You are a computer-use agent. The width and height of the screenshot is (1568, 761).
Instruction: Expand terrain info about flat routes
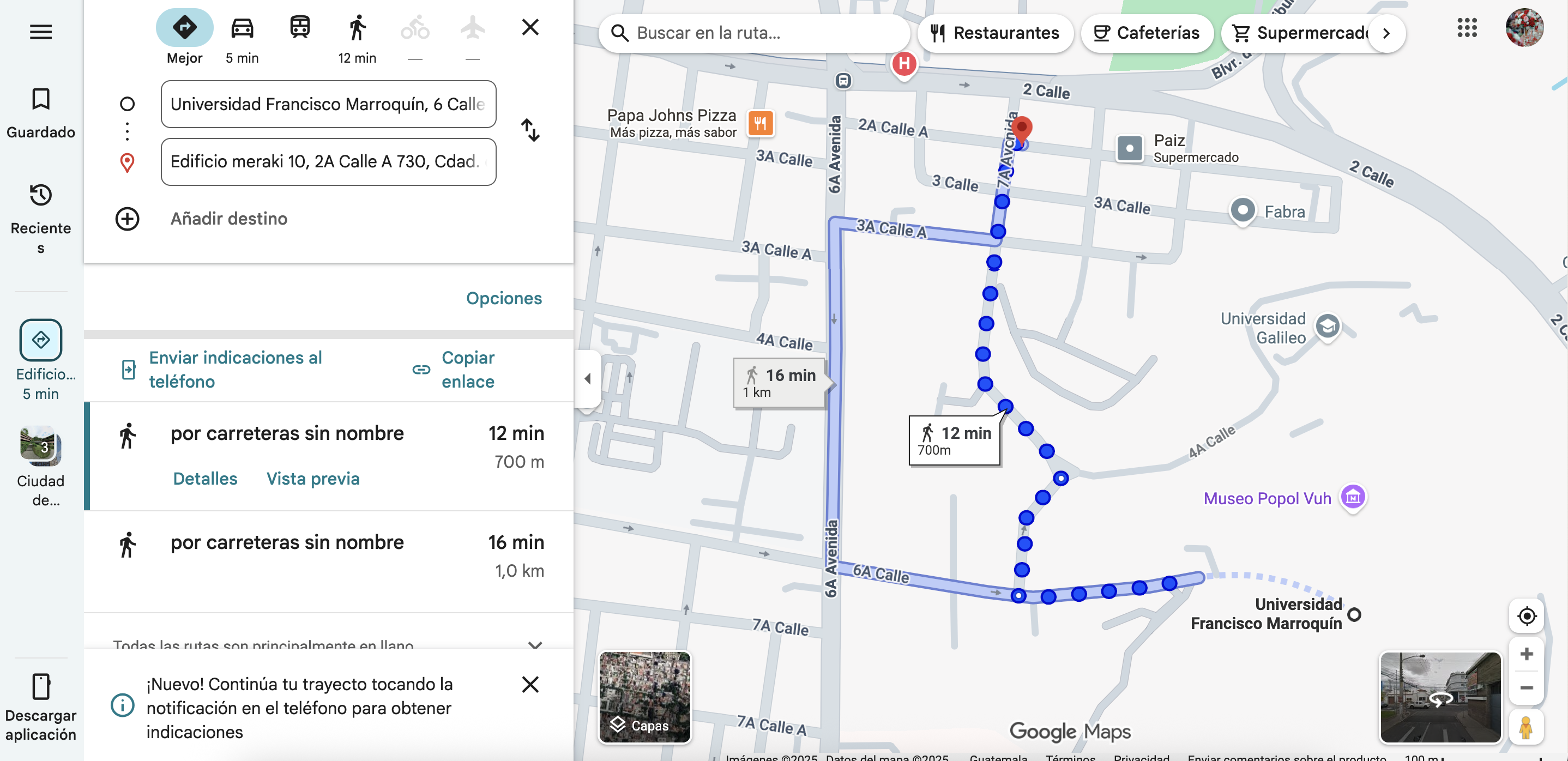click(534, 644)
